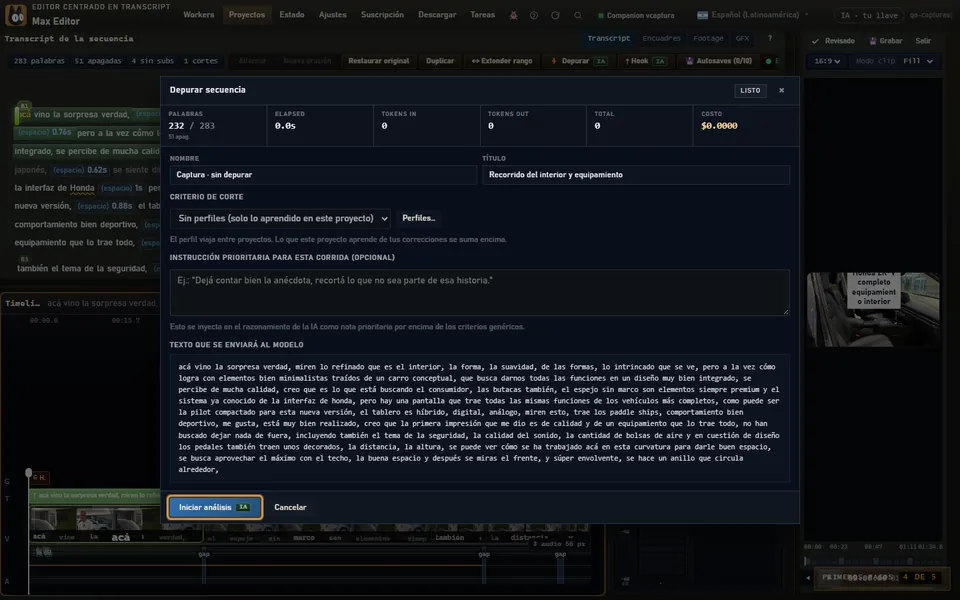Open the help circle icon in top bar

(534, 15)
